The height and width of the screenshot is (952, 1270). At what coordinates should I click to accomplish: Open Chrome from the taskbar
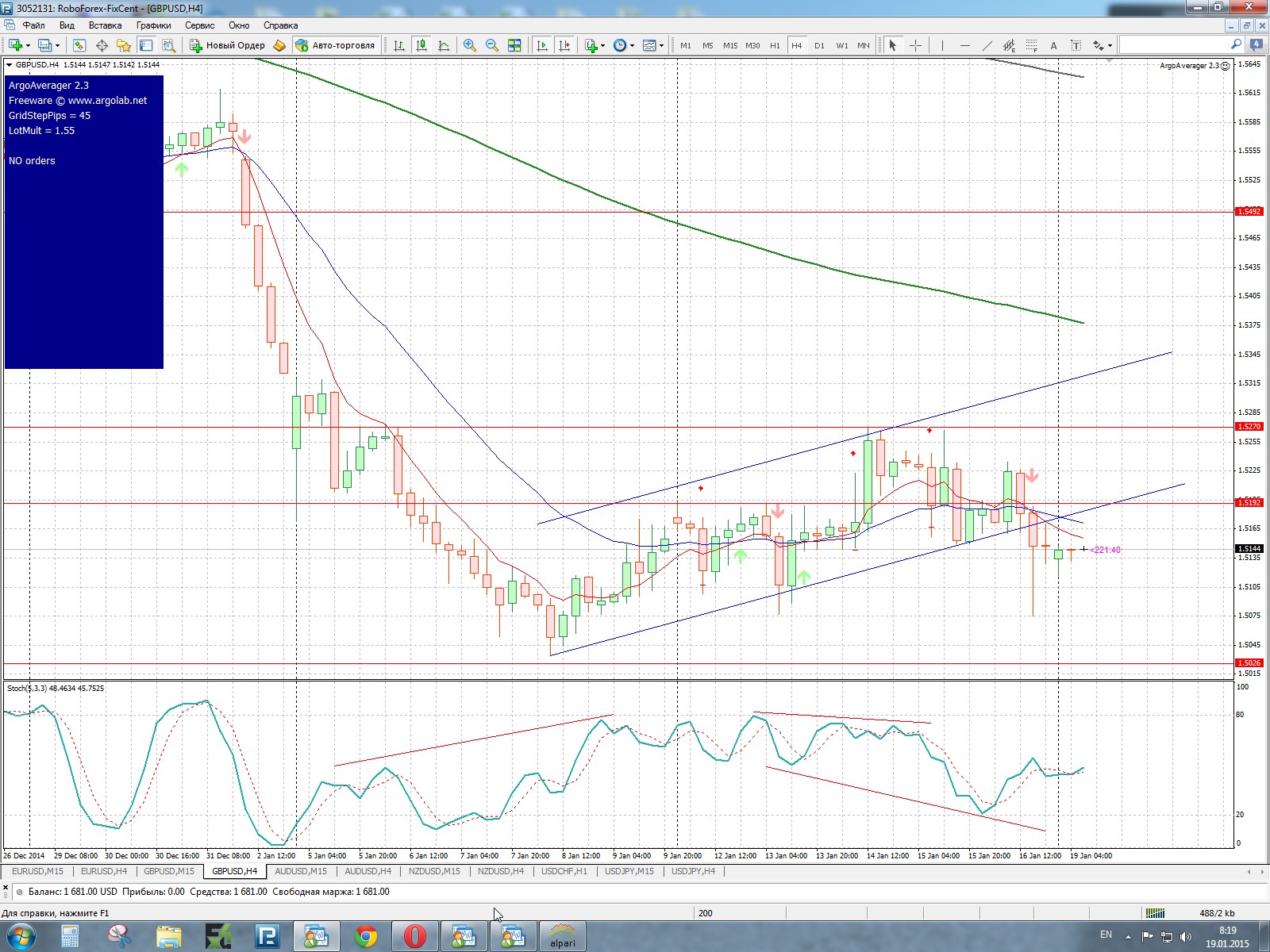point(366,936)
